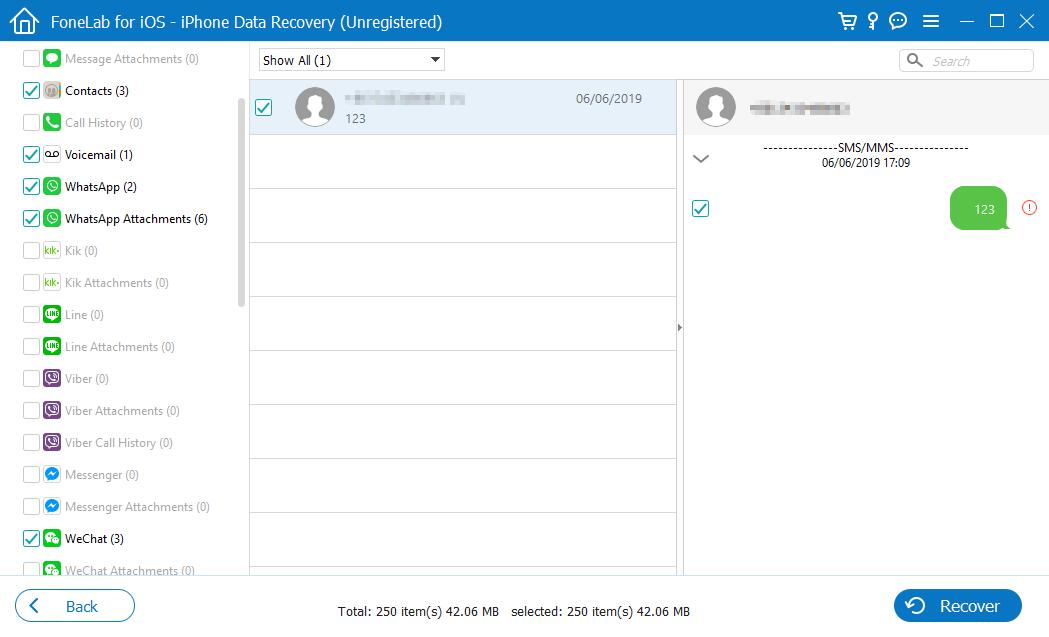The image size is (1049, 637).
Task: Close the FoneLab window
Action: [x=1027, y=21]
